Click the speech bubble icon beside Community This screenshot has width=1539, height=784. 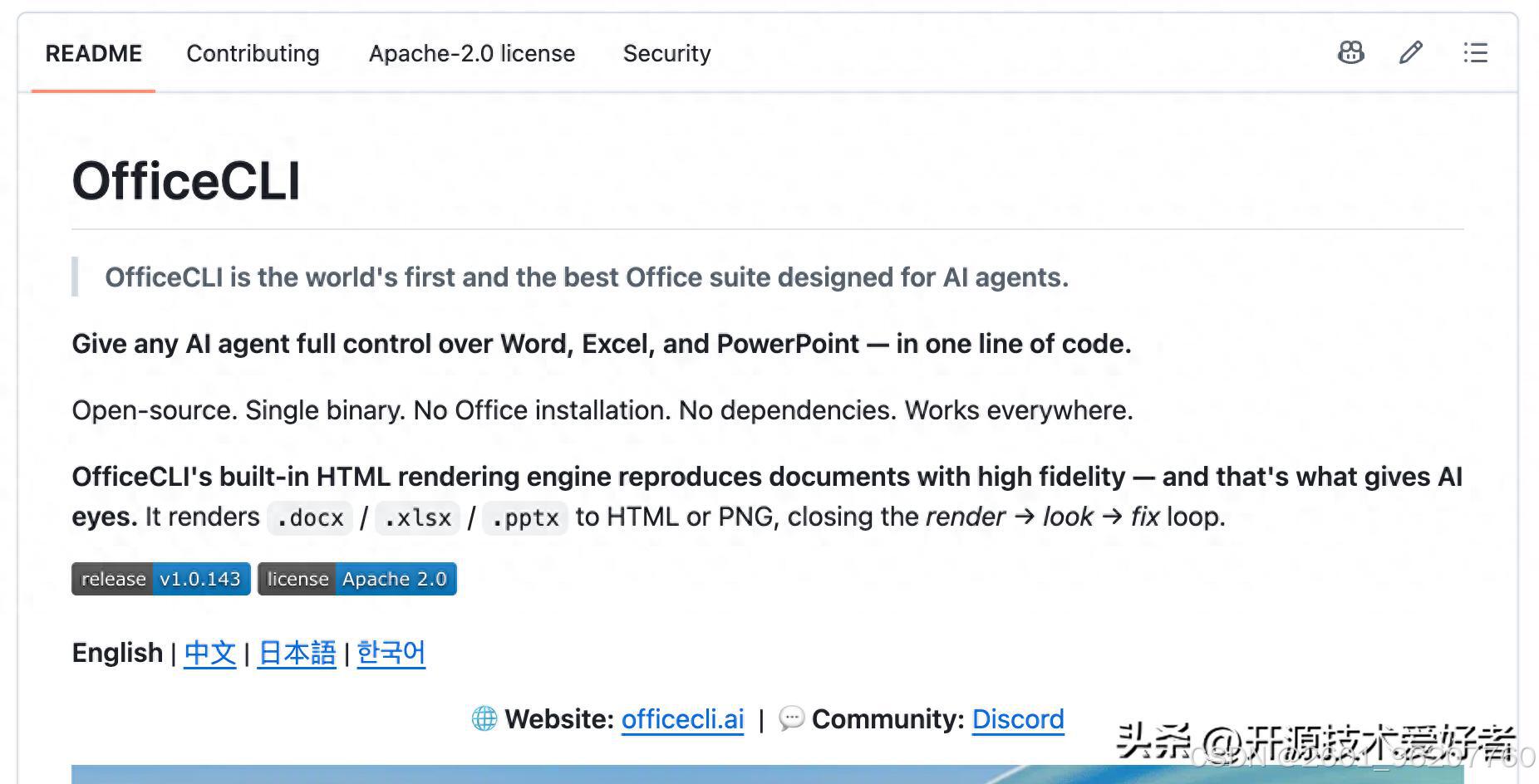791,718
